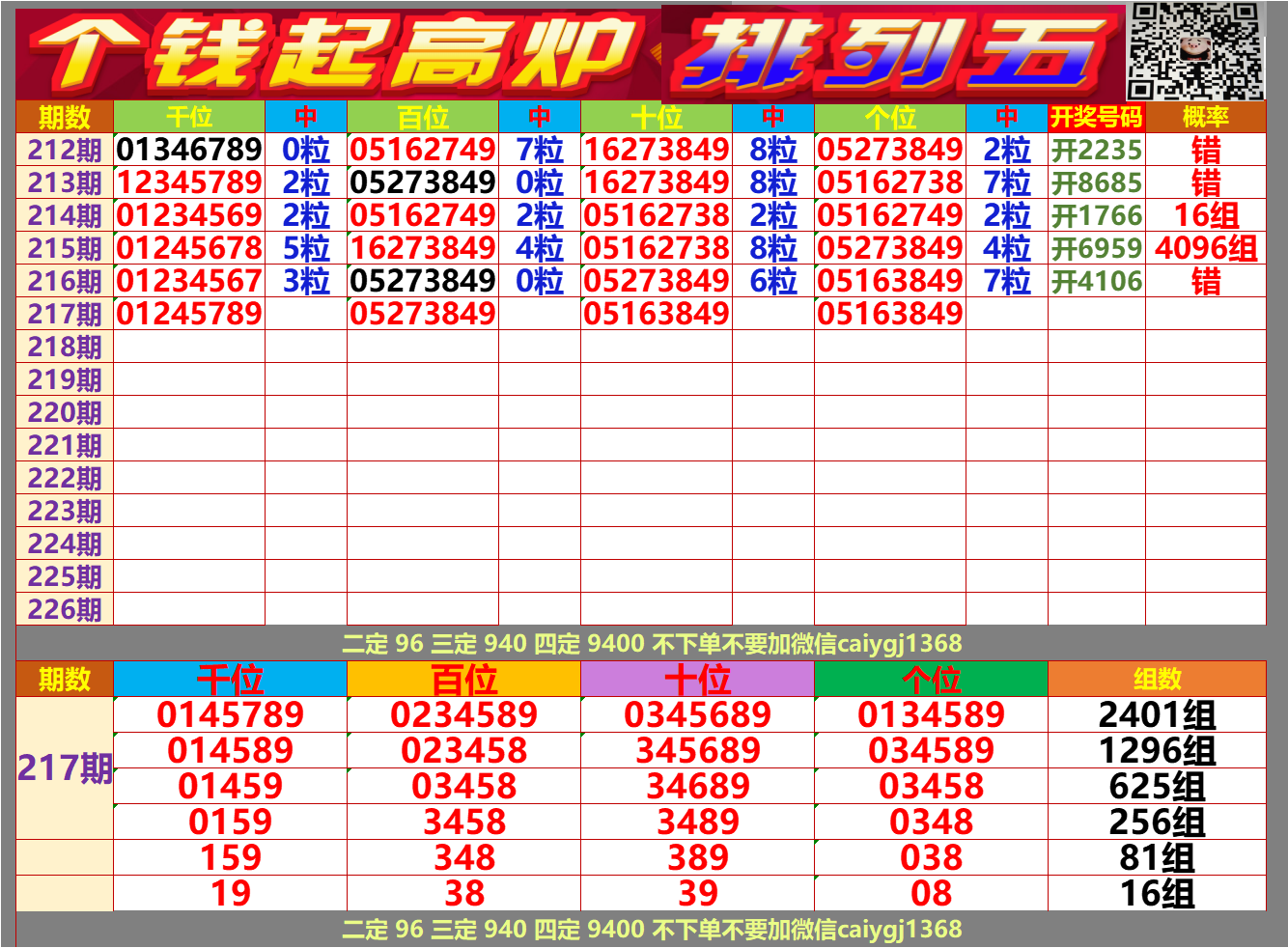Select the empty prediction cell for 218期
The height and width of the screenshot is (948, 1288).
[189, 348]
